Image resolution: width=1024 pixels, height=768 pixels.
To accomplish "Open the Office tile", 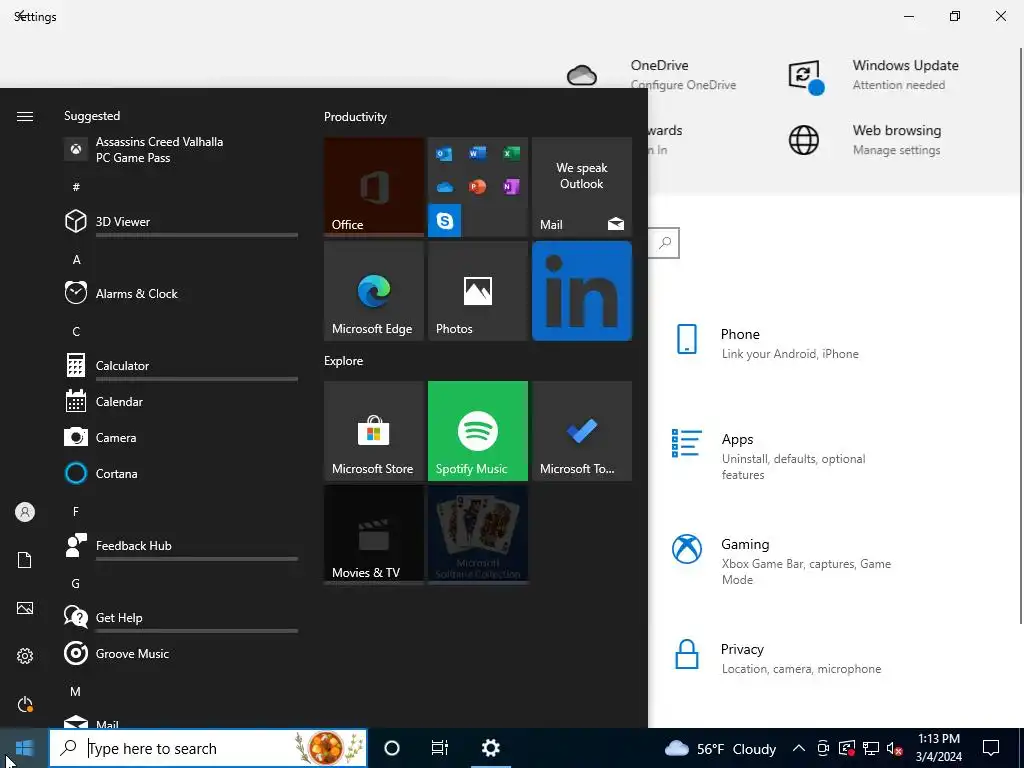I will click(x=374, y=187).
